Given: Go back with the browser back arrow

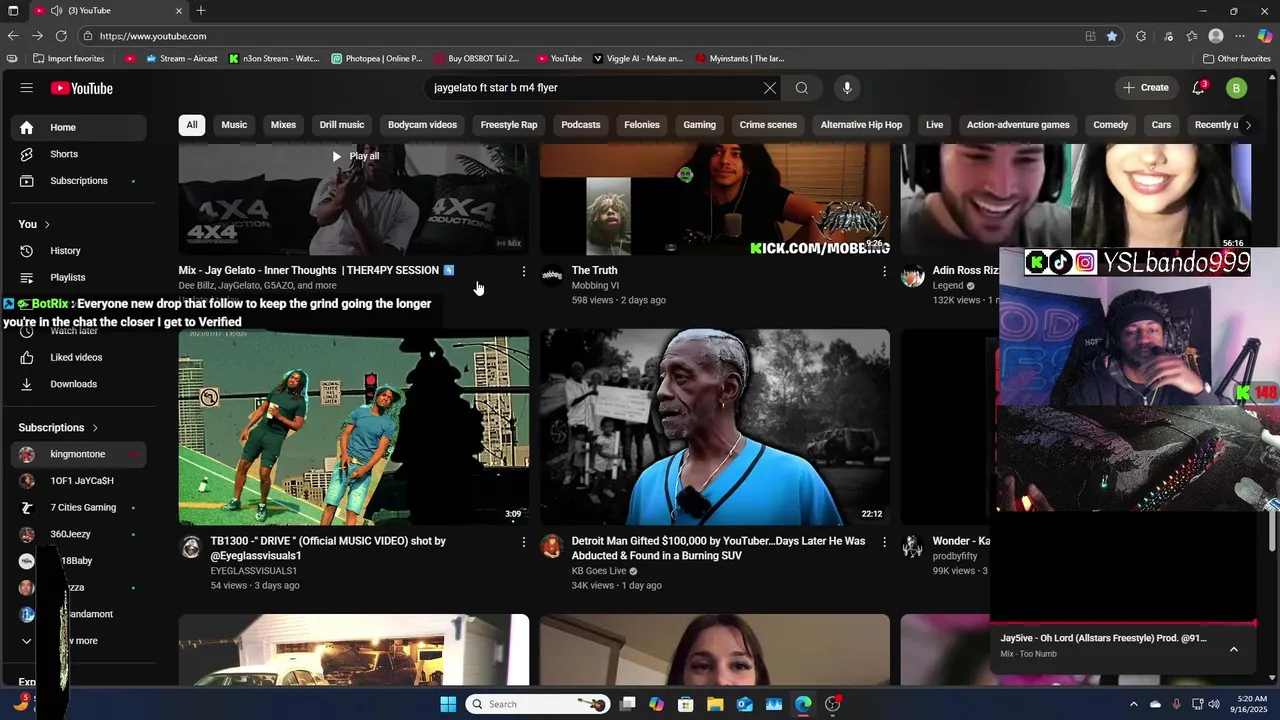Looking at the screenshot, I should click(13, 36).
